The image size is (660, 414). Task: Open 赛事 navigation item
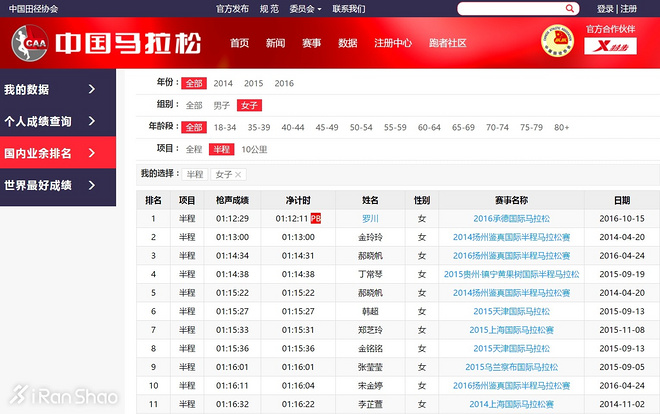point(311,43)
